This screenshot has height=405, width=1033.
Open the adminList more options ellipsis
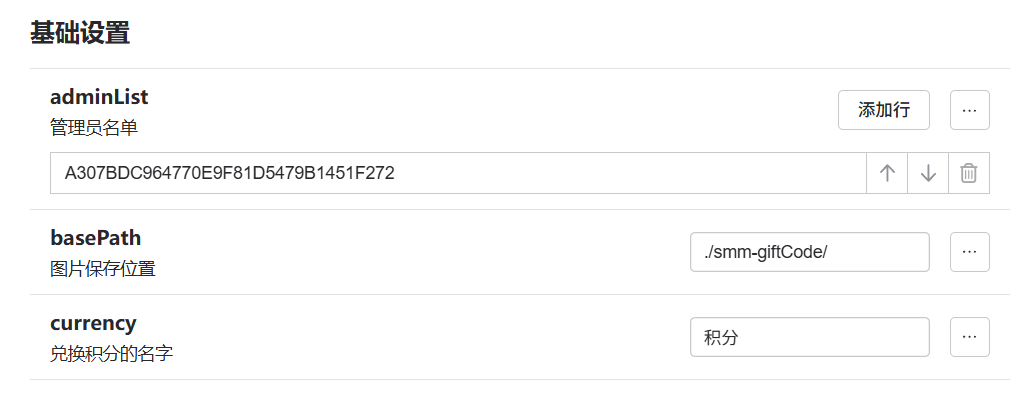[x=969, y=110]
